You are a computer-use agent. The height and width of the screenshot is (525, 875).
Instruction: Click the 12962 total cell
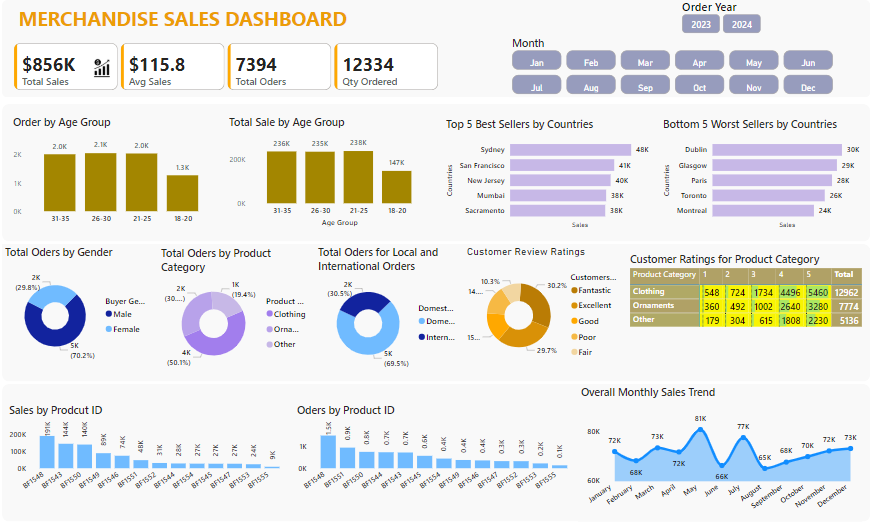846,292
